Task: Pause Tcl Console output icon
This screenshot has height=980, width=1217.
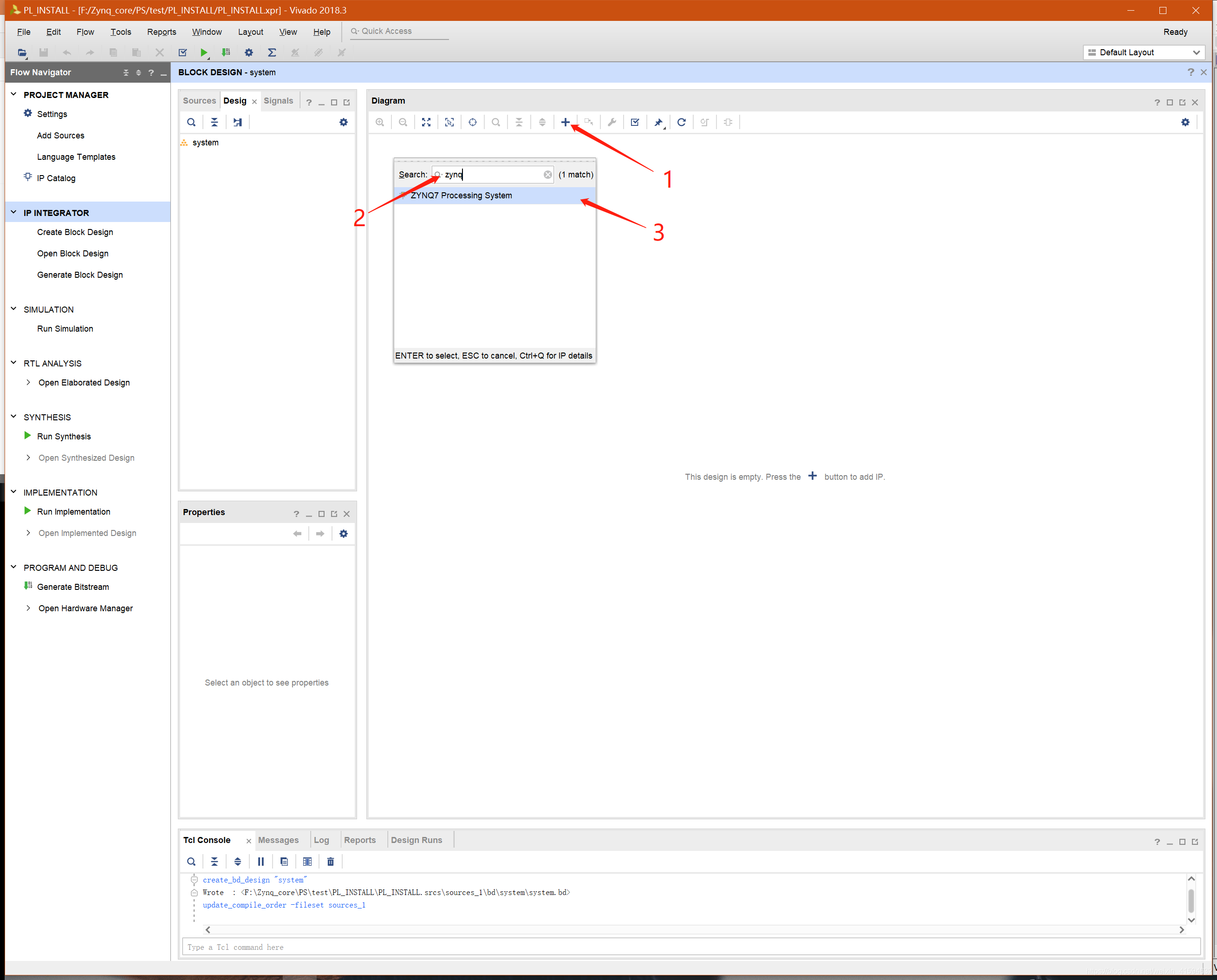Action: [x=261, y=862]
